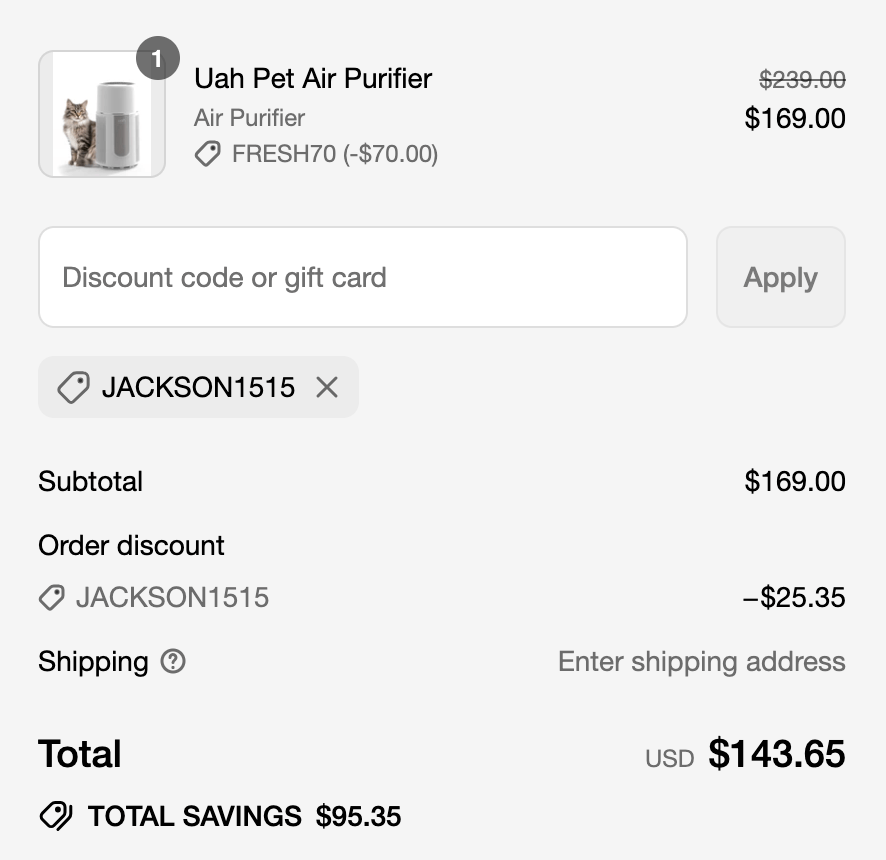Click the Apply button
This screenshot has width=886, height=860.
[x=780, y=277]
